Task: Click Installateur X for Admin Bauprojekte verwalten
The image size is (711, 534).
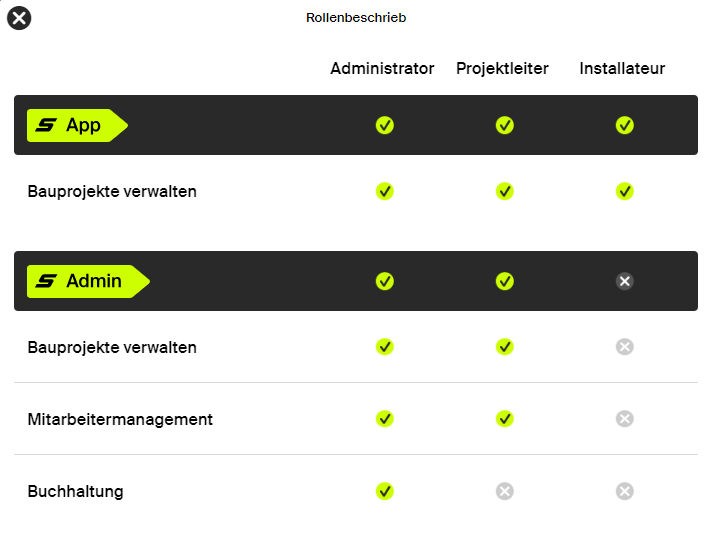Action: [624, 347]
